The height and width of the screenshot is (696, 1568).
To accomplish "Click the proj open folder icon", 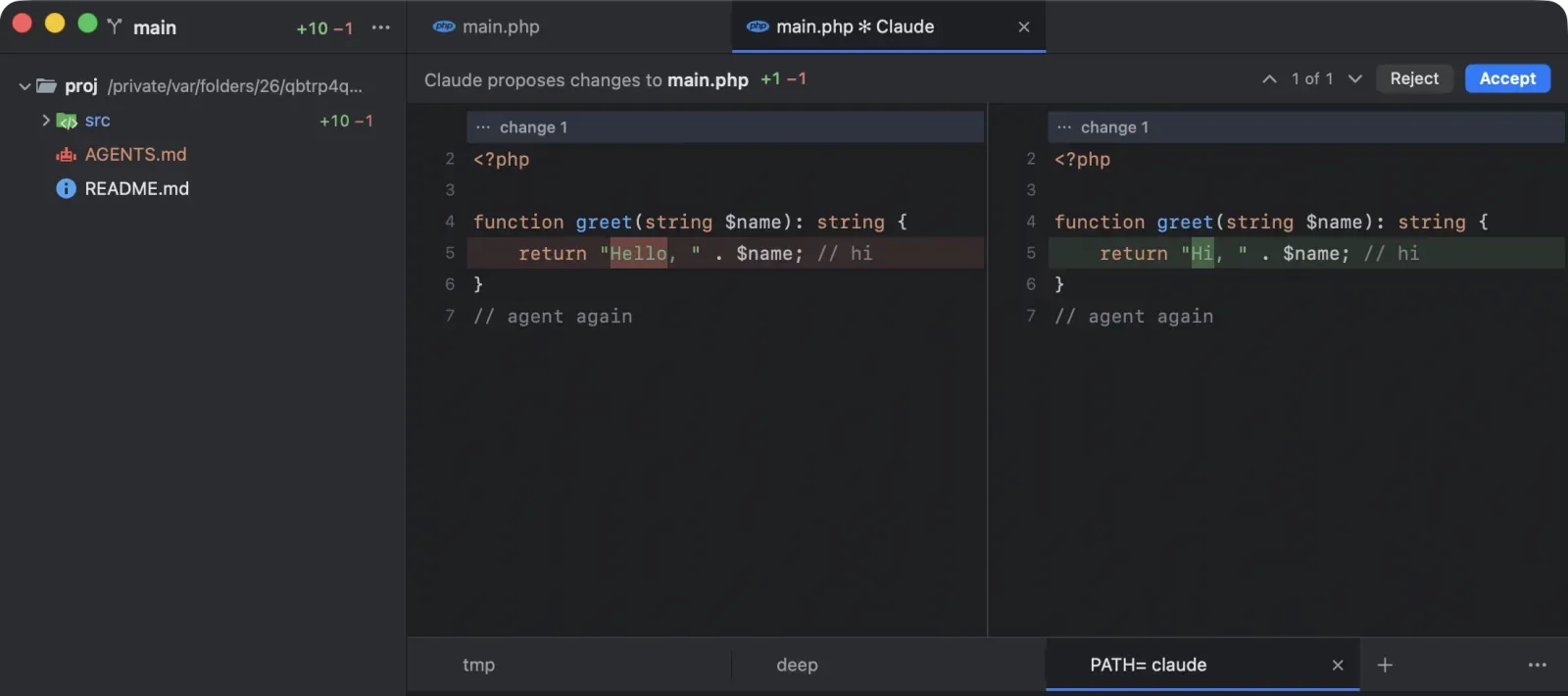I will tap(46, 86).
